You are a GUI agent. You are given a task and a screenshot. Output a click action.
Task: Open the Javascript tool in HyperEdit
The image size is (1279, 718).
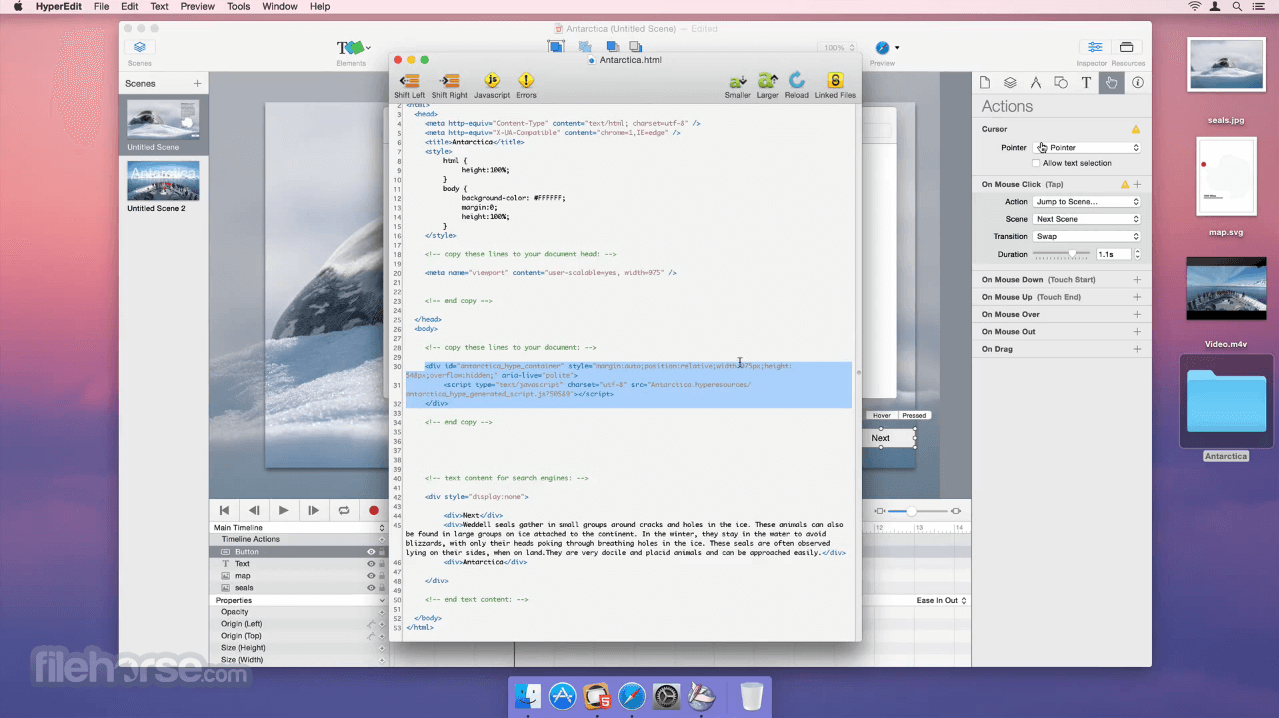(492, 81)
